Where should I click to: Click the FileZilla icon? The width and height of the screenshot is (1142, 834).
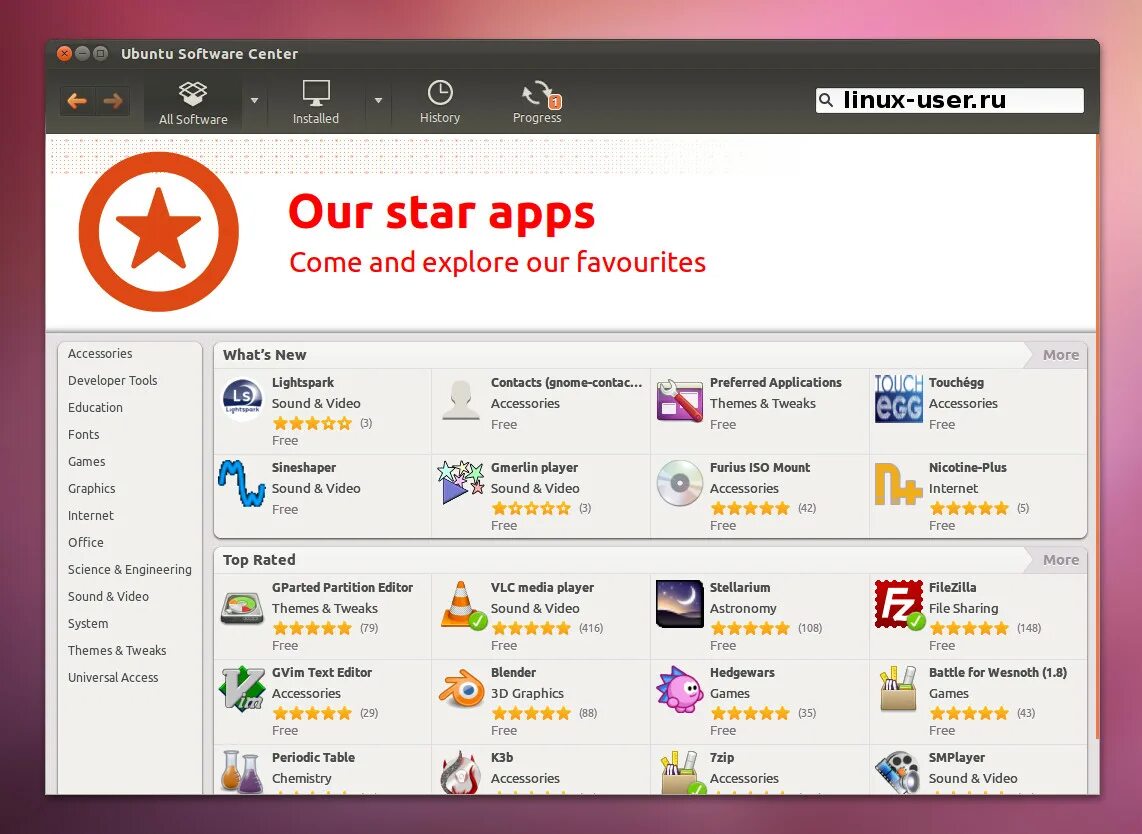tap(899, 605)
